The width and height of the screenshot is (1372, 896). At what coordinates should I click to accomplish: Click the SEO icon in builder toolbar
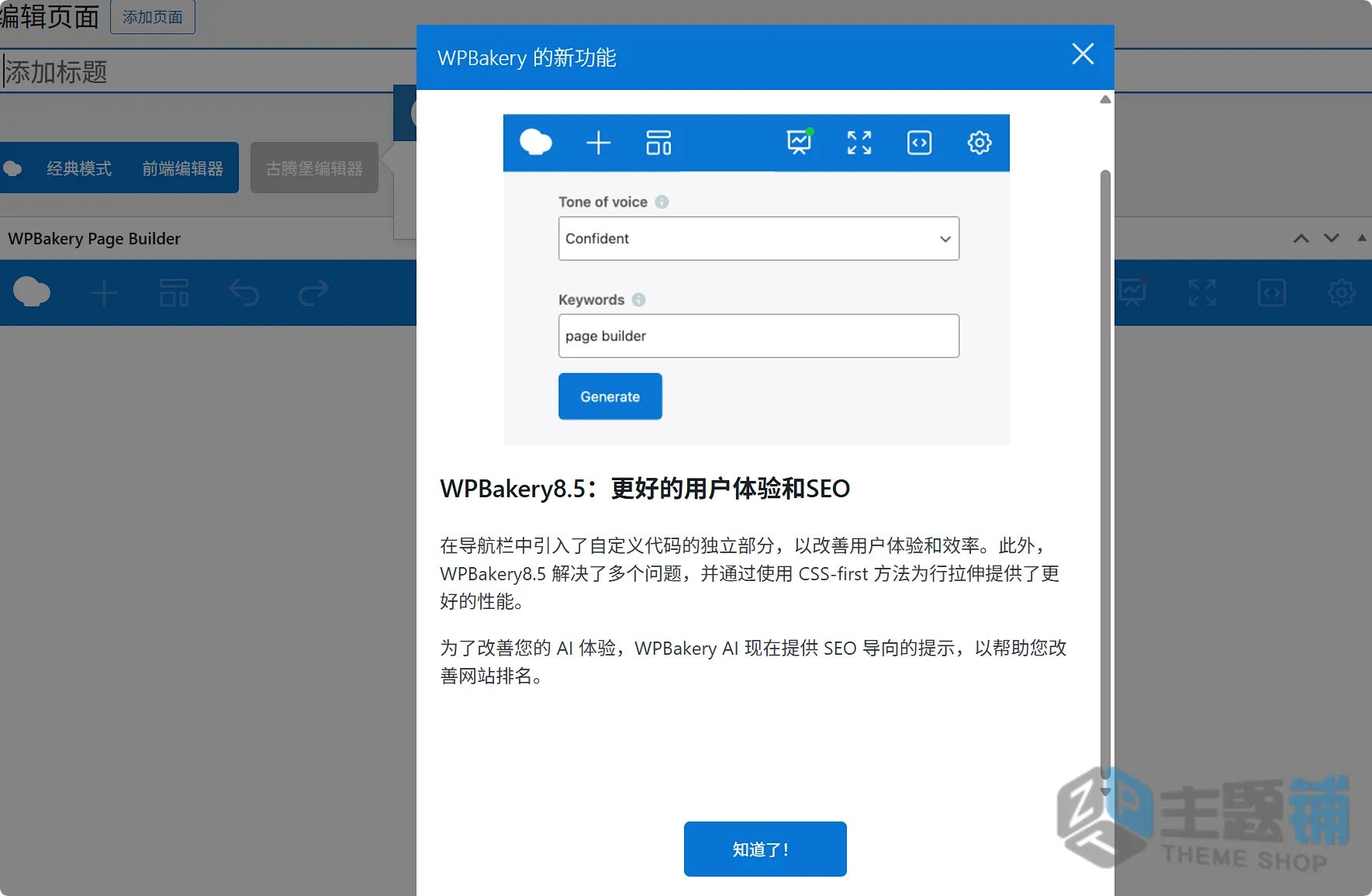1132,292
